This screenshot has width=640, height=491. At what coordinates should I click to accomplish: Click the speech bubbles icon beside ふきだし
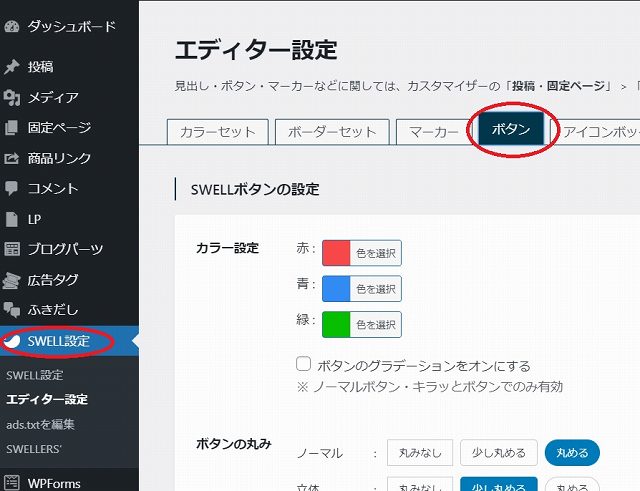pyautogui.click(x=12, y=310)
